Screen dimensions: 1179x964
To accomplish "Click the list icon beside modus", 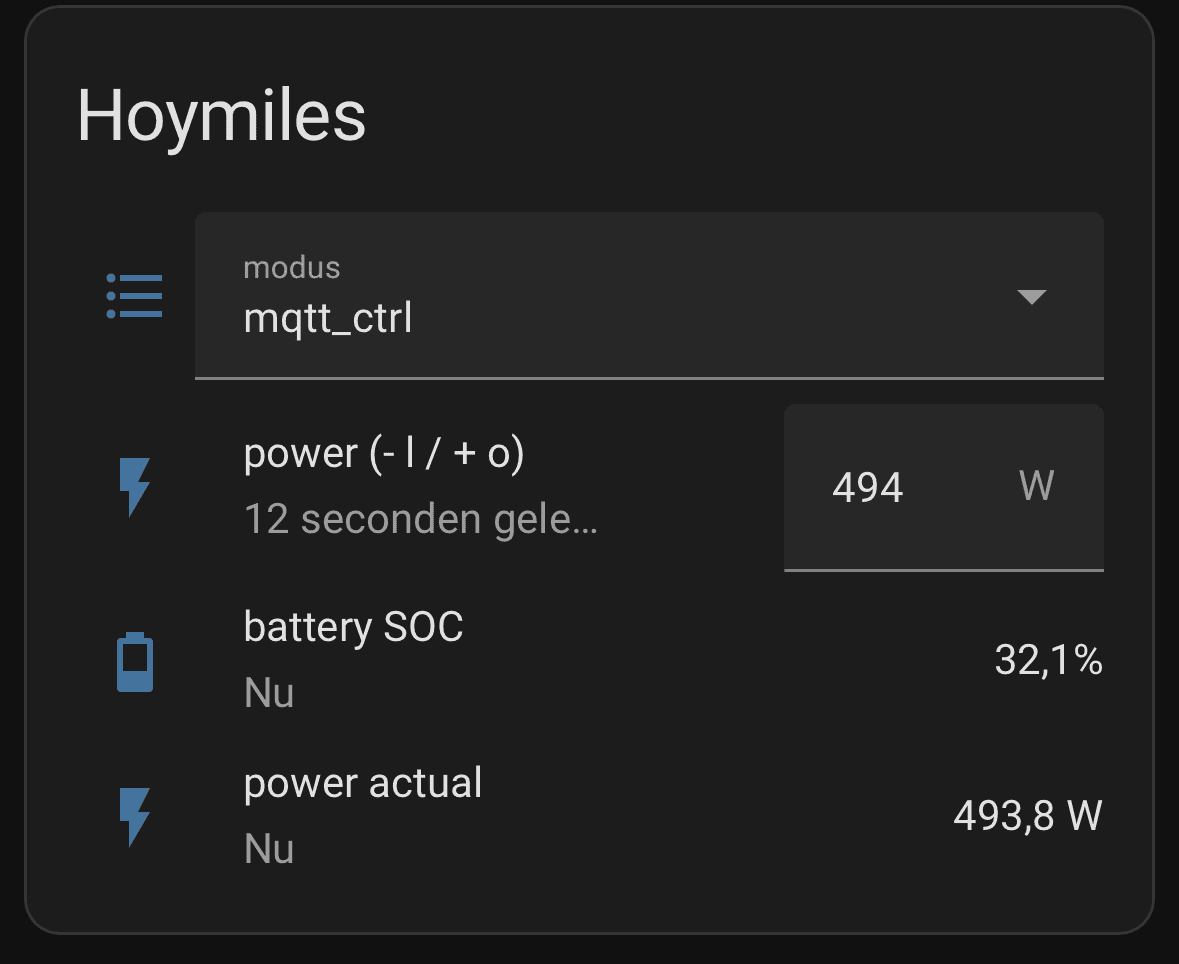I will point(134,296).
